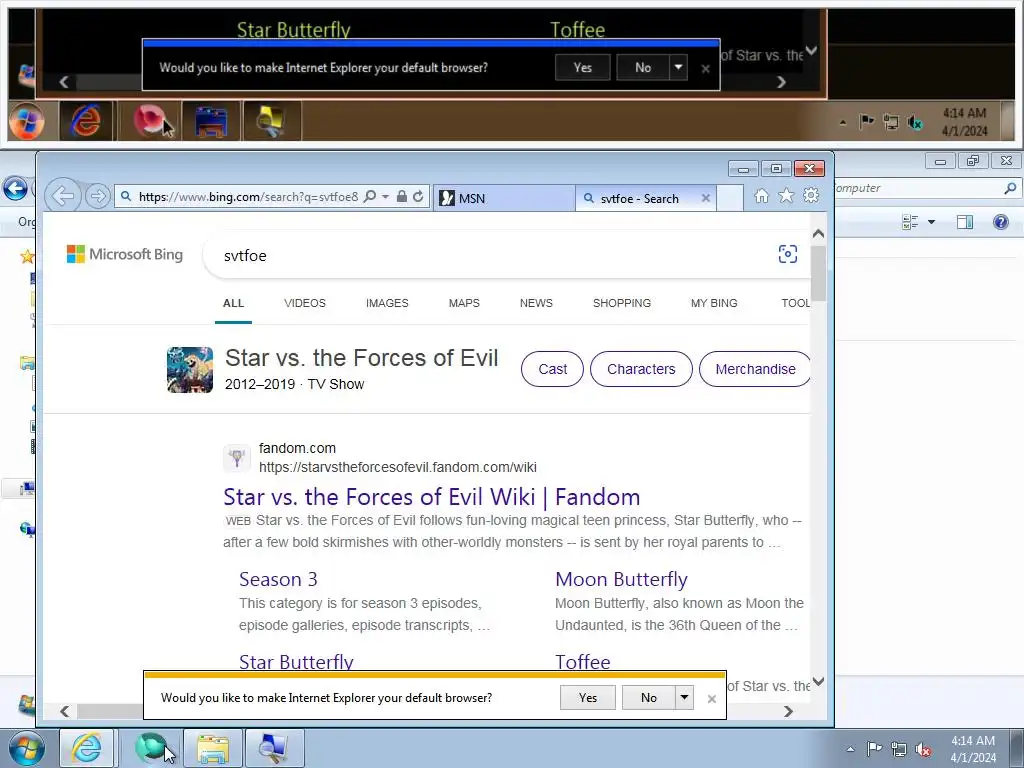
Task: Click the page vertical scrollbar up arrow
Action: pos(818,233)
